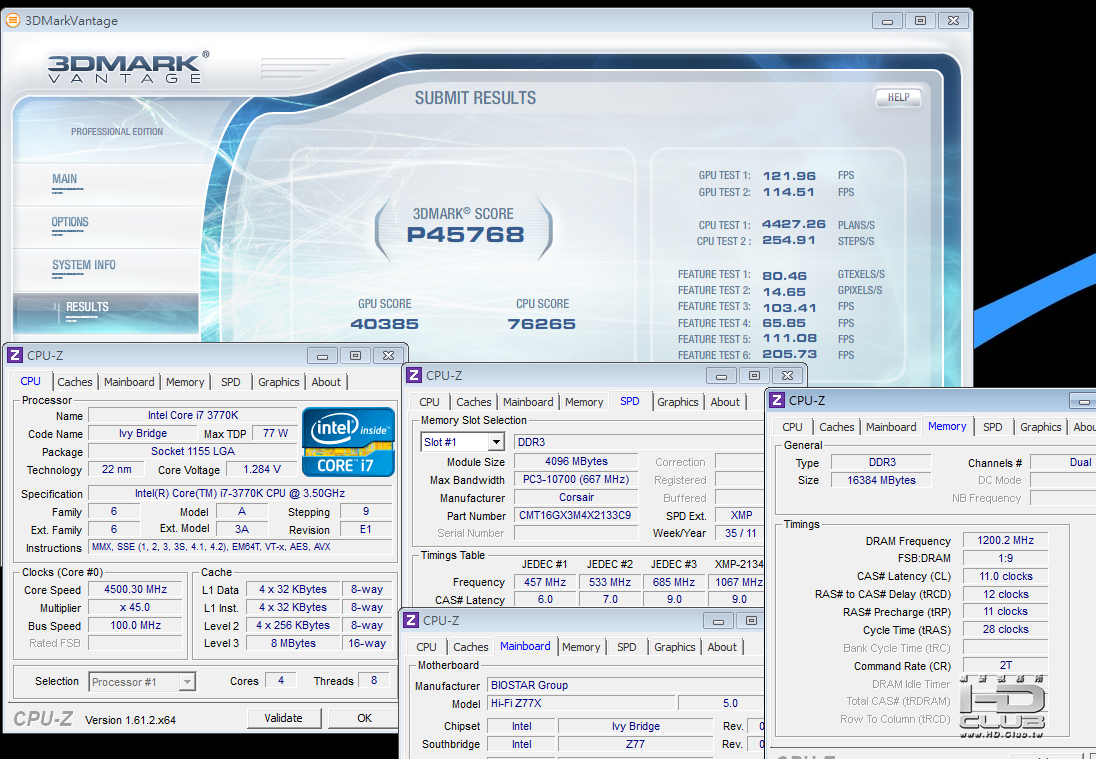Click the CPU-Z title icon above the Processor section

[x=15, y=355]
